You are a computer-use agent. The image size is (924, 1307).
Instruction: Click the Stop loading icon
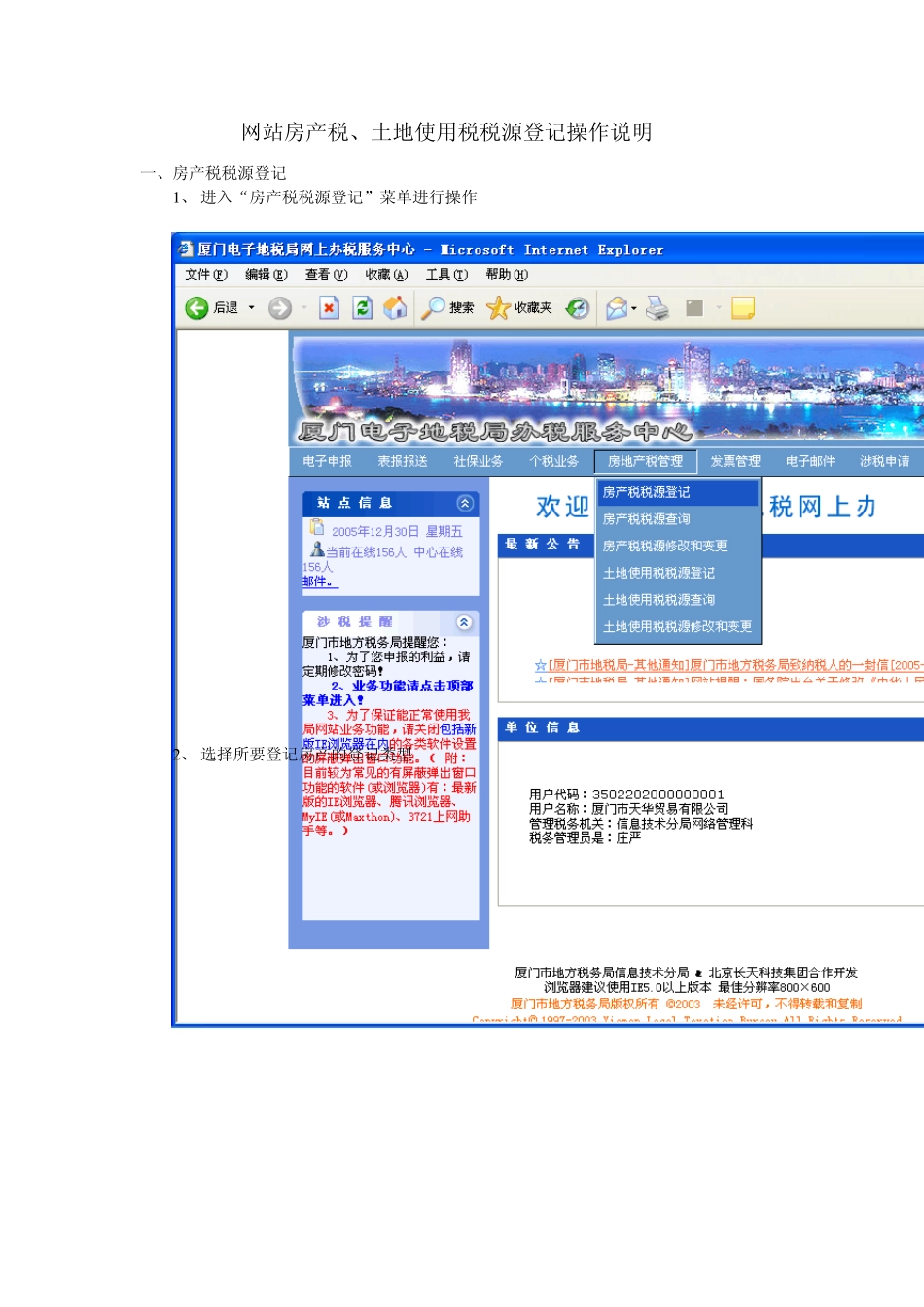pos(329,308)
